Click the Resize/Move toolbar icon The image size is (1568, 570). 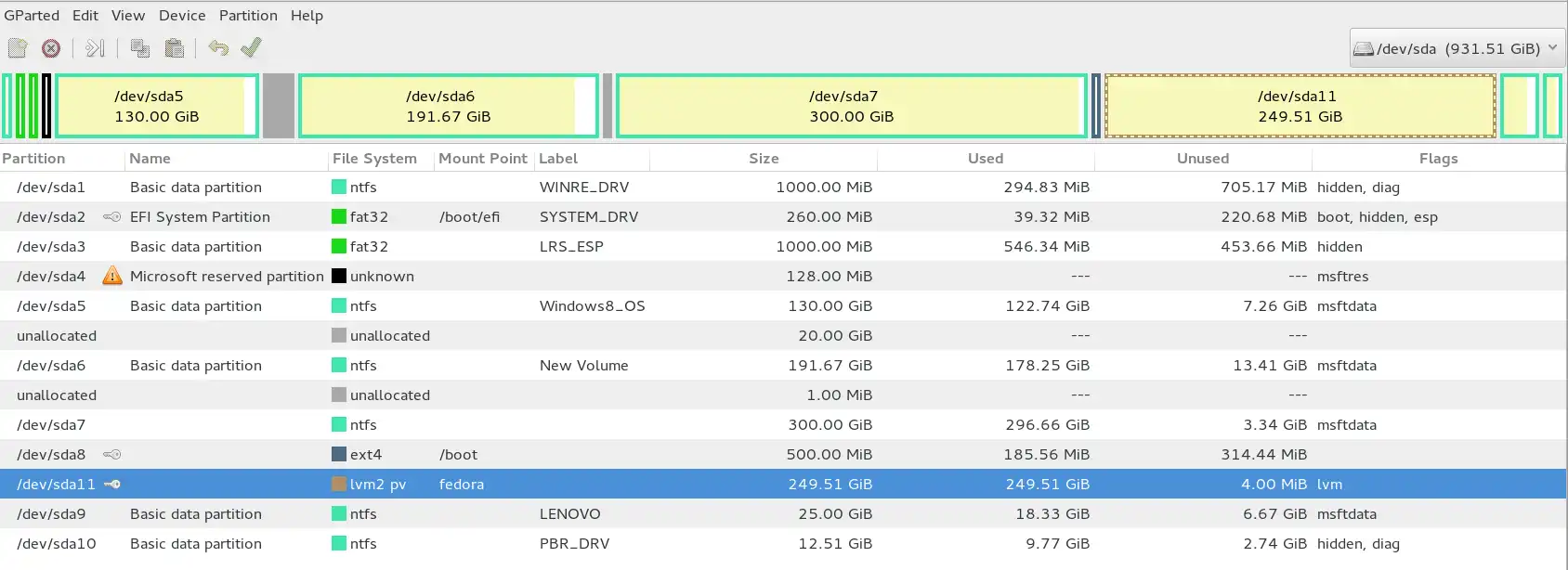95,48
